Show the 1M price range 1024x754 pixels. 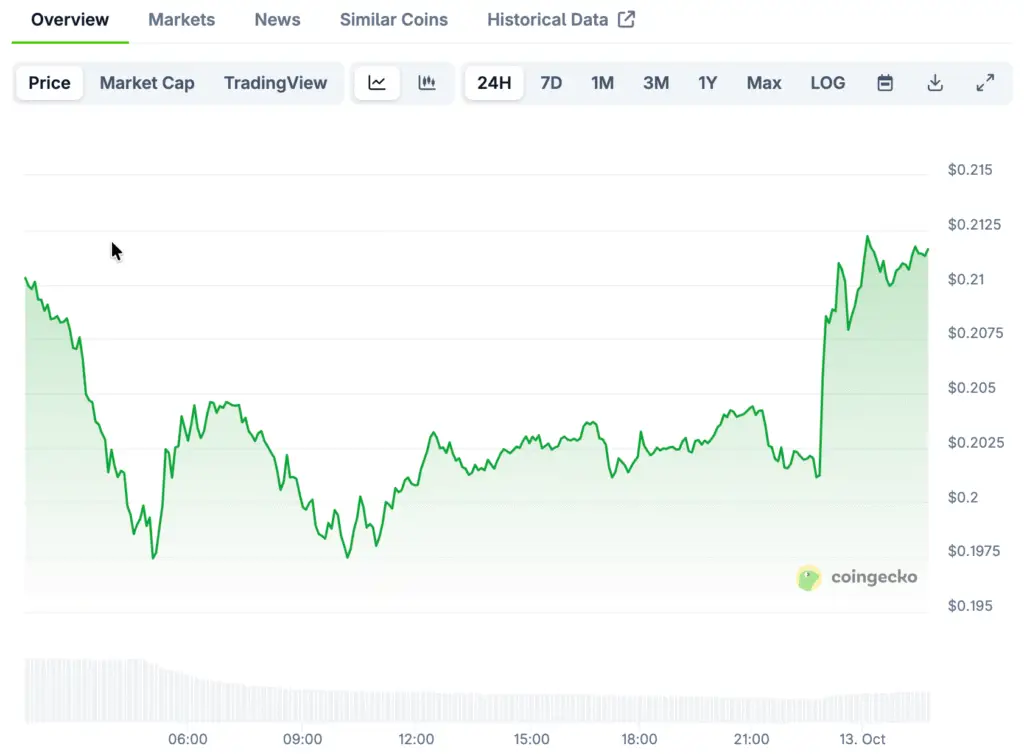coord(602,83)
